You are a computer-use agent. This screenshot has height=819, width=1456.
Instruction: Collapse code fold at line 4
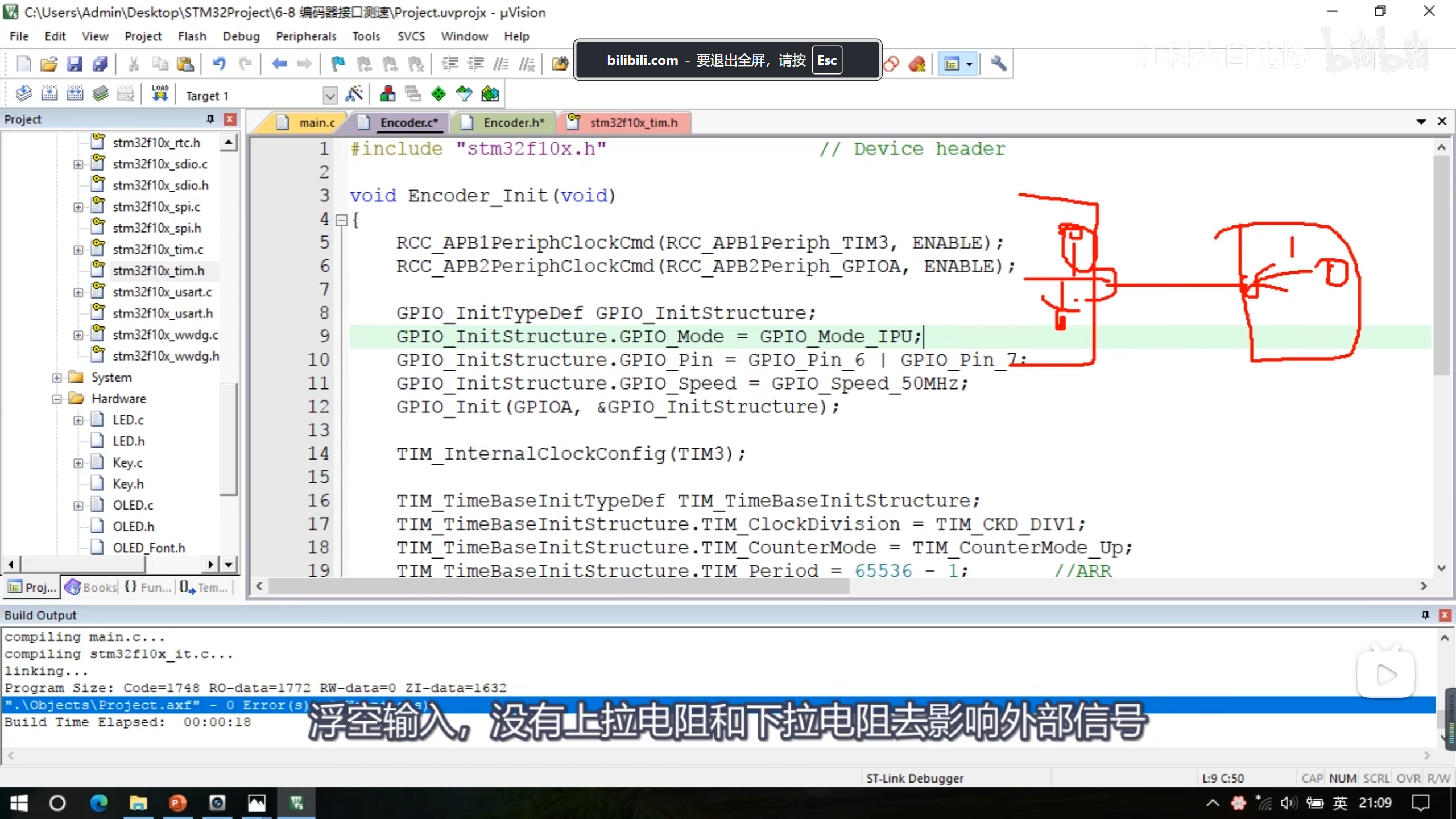(341, 220)
